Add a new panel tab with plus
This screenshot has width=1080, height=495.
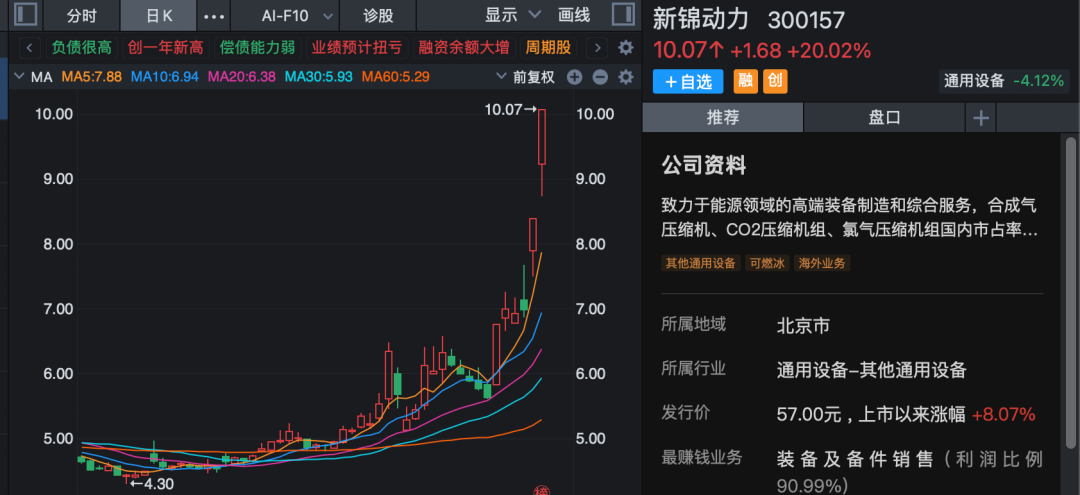[981, 118]
